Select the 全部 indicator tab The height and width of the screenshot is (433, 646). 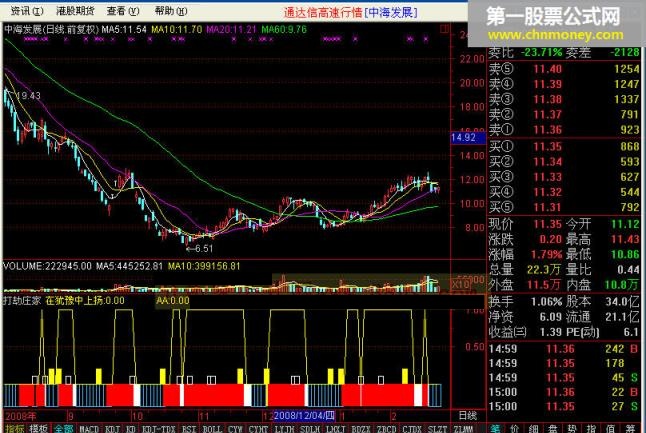click(64, 428)
